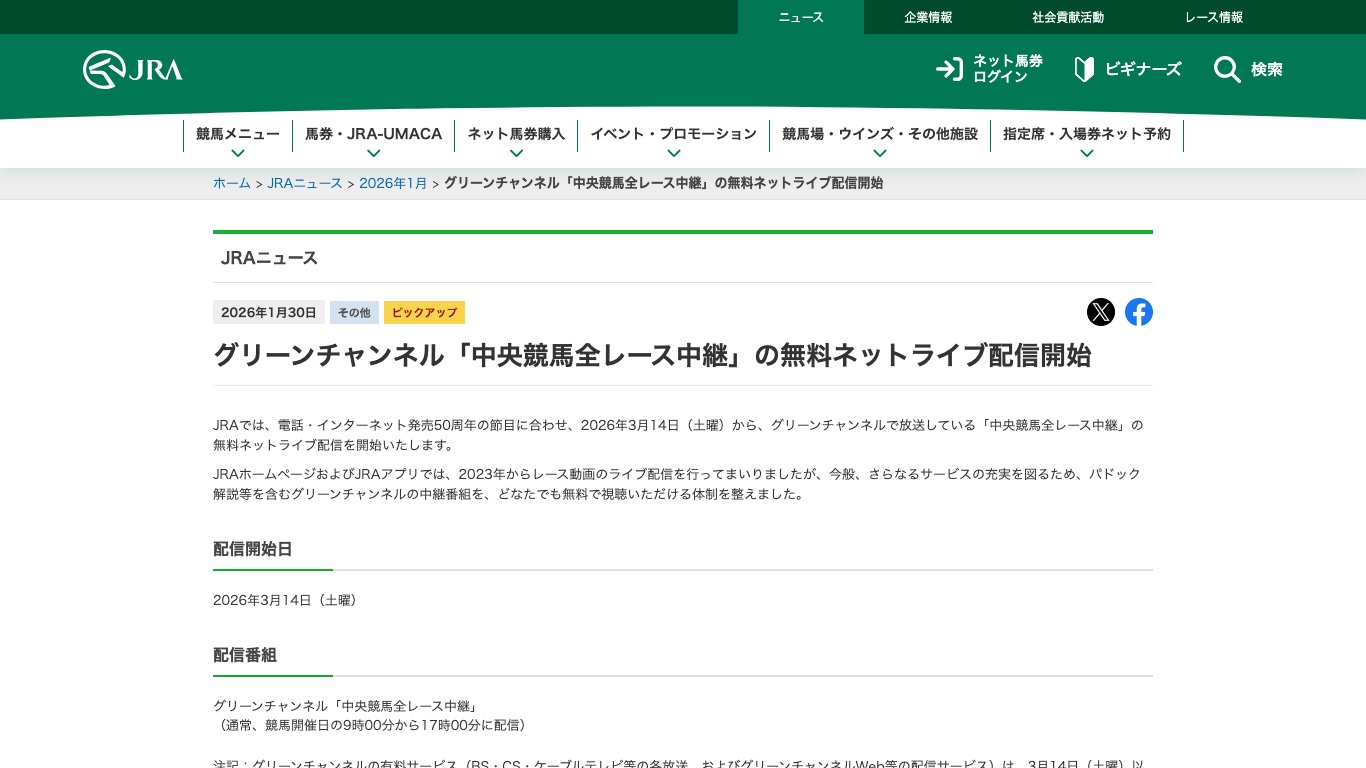
Task: Click the ピックアップ tag
Action: click(x=424, y=313)
